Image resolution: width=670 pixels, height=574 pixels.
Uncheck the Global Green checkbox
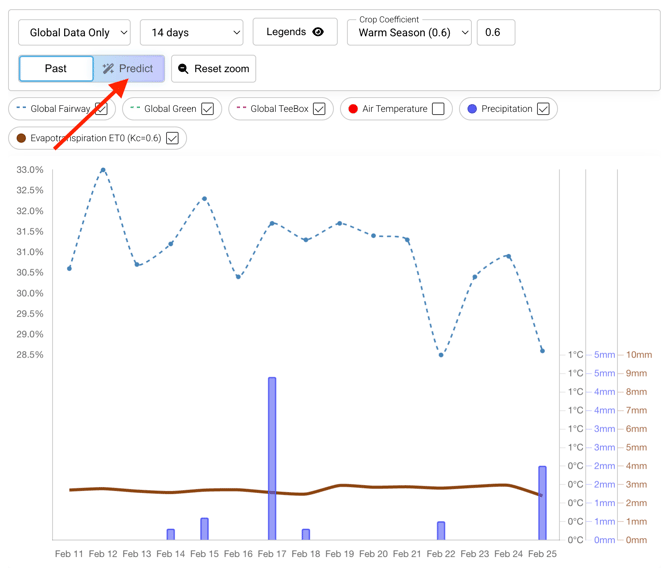coord(208,109)
